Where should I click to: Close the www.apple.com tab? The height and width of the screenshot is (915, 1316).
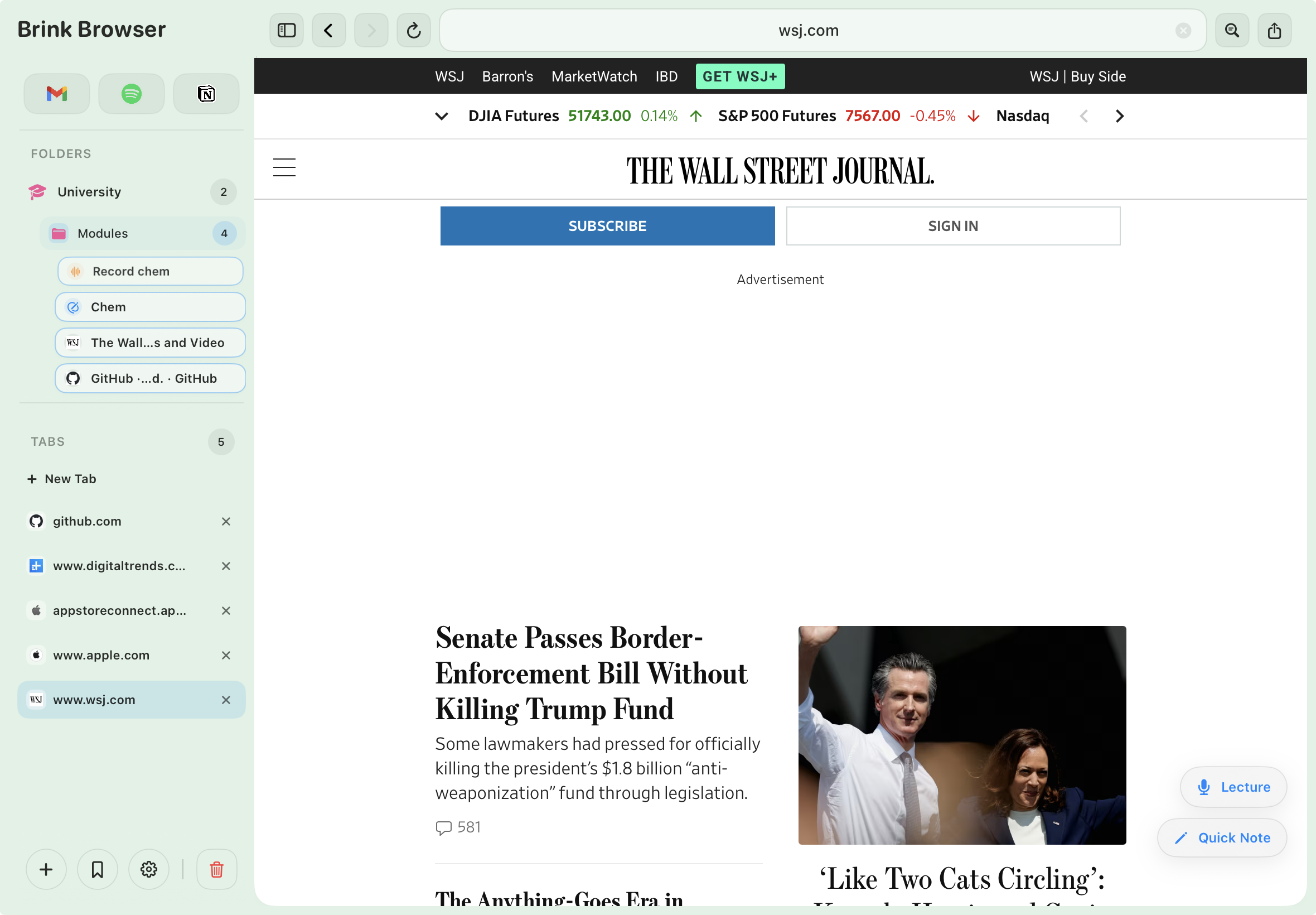226,656
